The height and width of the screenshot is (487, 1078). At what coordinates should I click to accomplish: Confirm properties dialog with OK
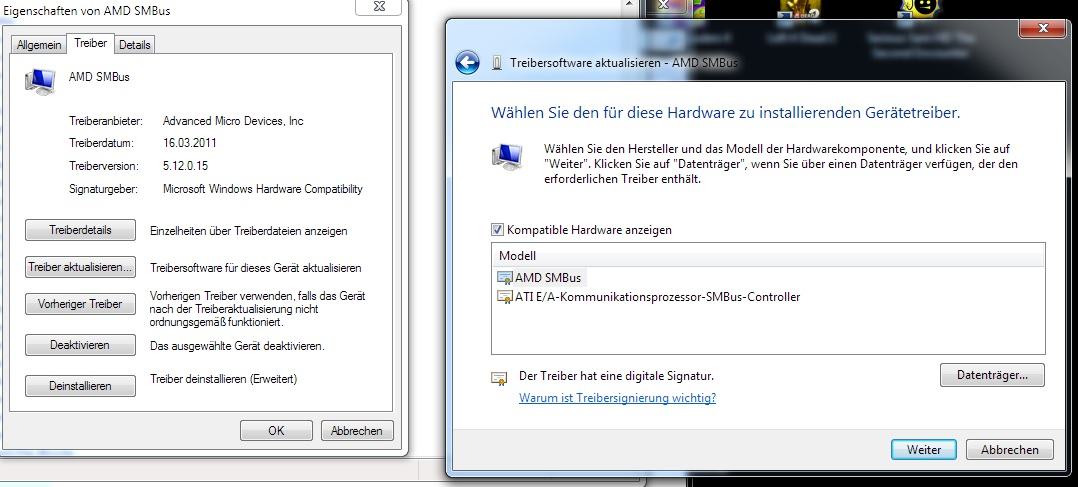pyautogui.click(x=276, y=431)
